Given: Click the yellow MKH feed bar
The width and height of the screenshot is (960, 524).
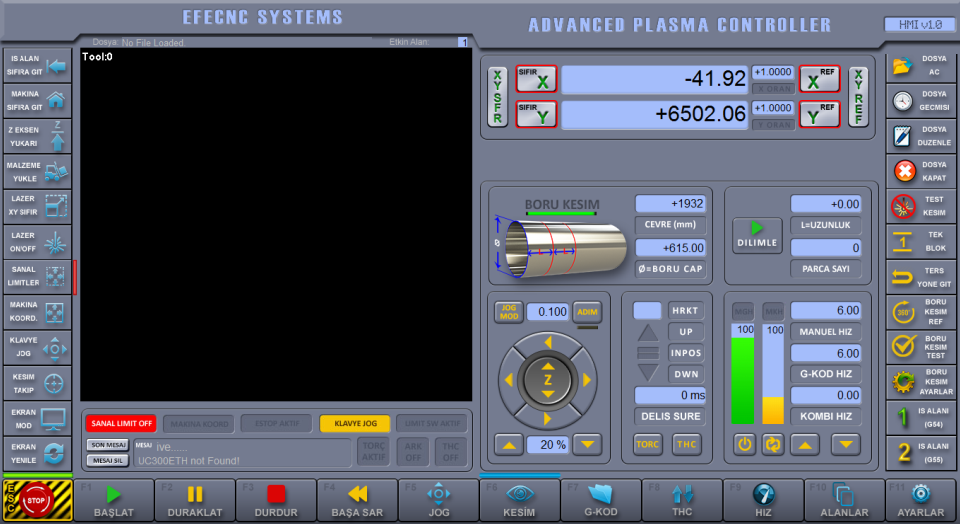Looking at the screenshot, I should tap(773, 373).
